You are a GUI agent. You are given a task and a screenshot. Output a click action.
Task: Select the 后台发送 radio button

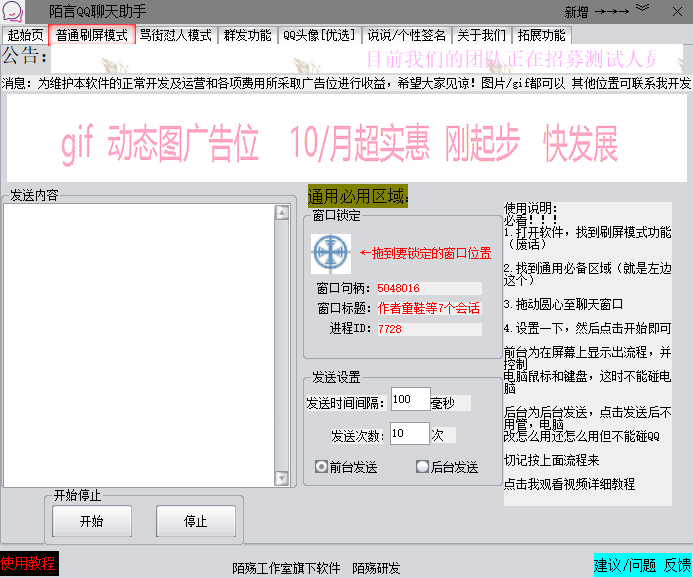(422, 466)
